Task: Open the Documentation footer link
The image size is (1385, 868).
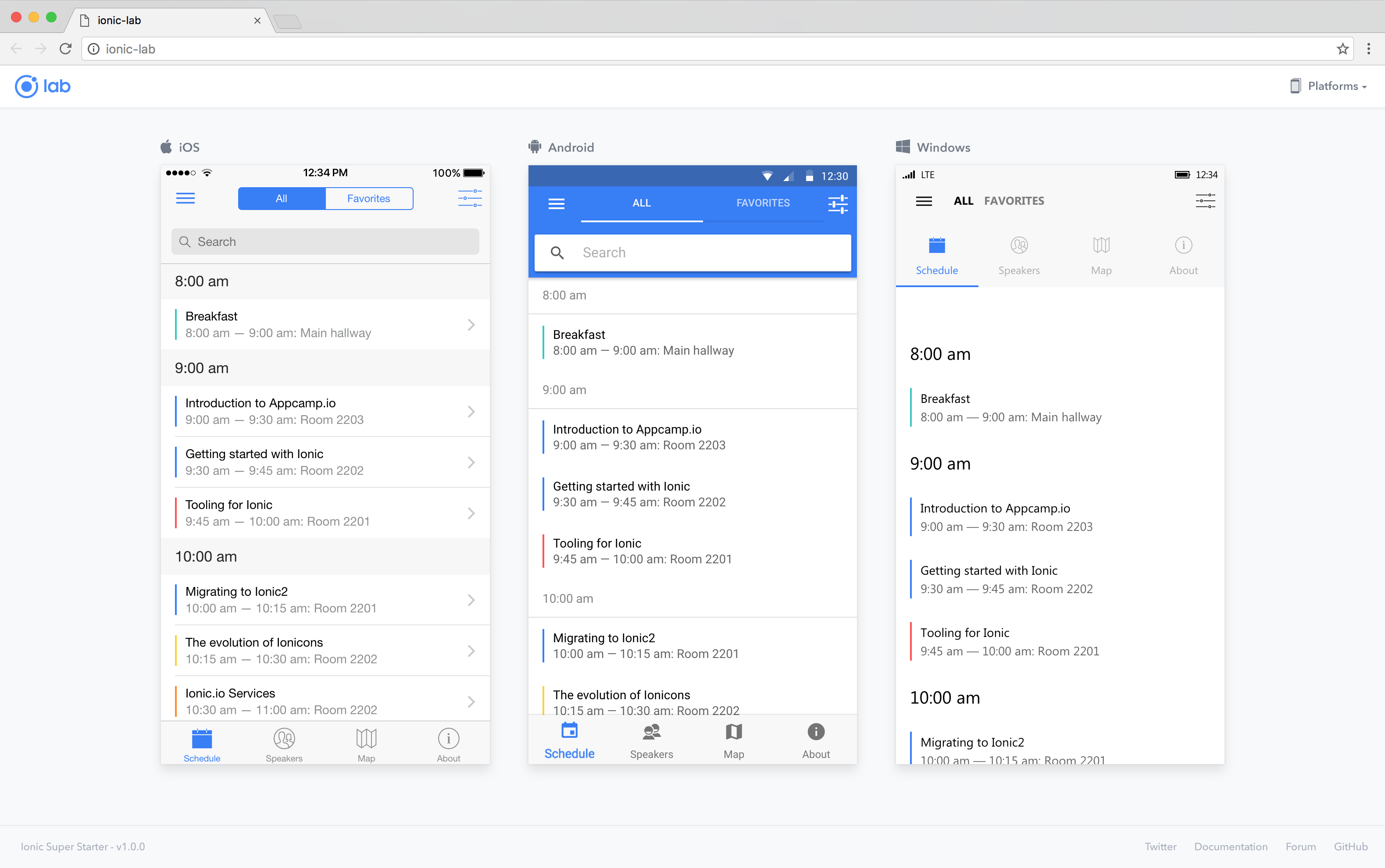Action: click(x=1231, y=846)
